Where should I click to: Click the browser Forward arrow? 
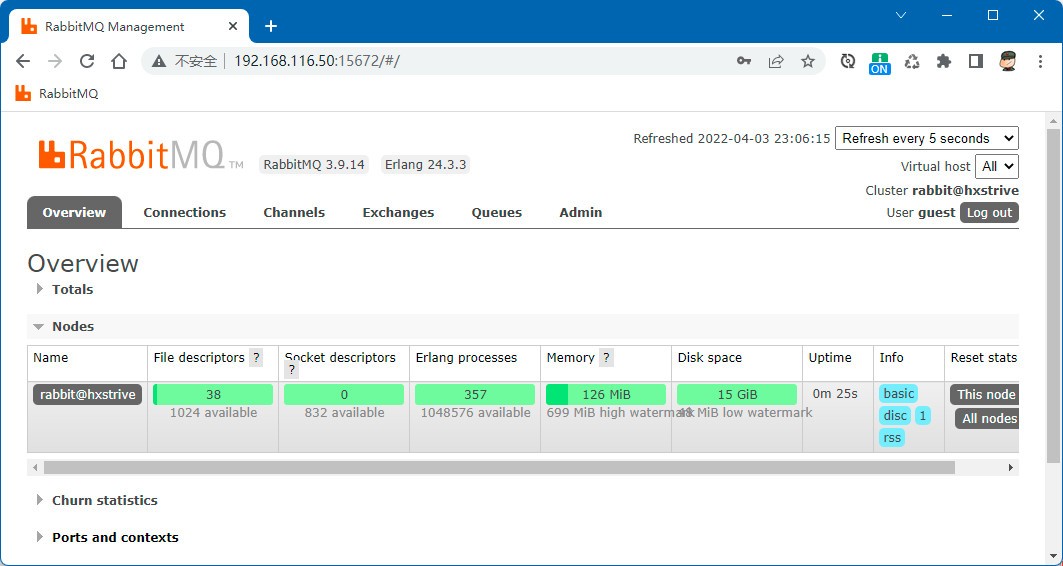click(55, 62)
